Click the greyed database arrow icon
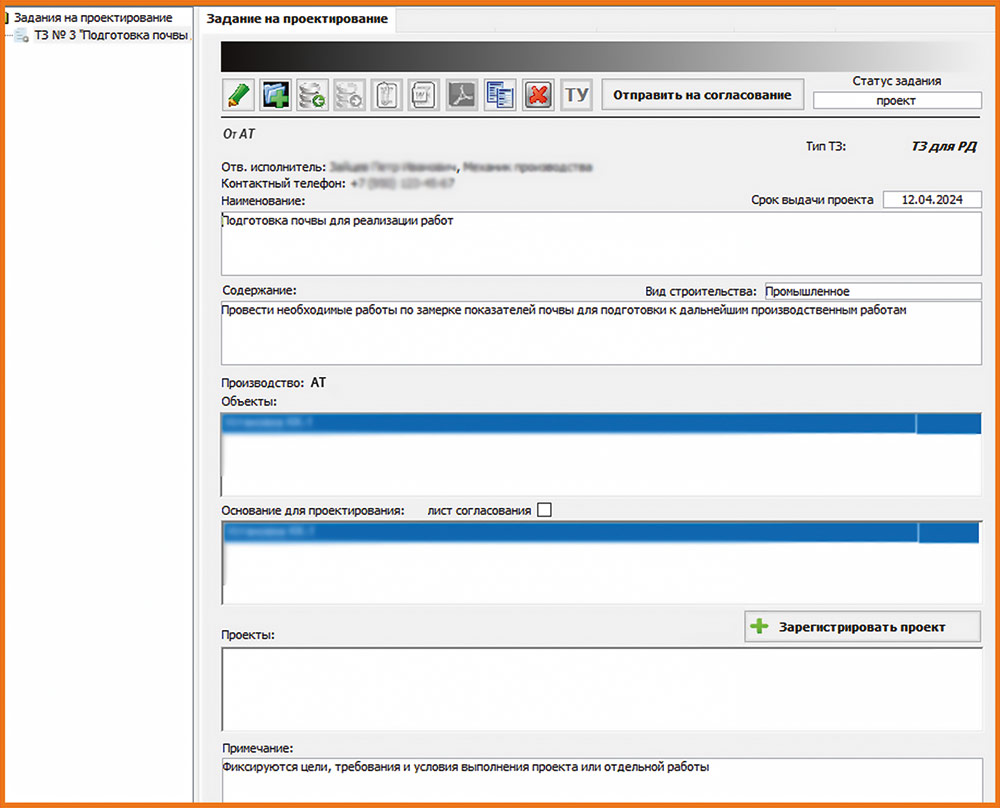The width and height of the screenshot is (1000, 808). coord(350,95)
